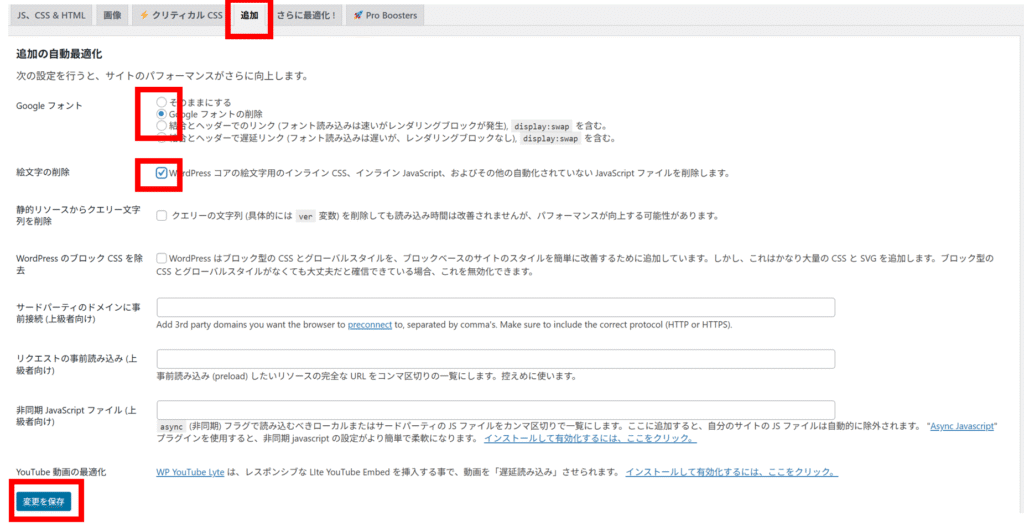Click the 追加の自動最適化 heading text
The height and width of the screenshot is (527, 1024).
(x=59, y=54)
